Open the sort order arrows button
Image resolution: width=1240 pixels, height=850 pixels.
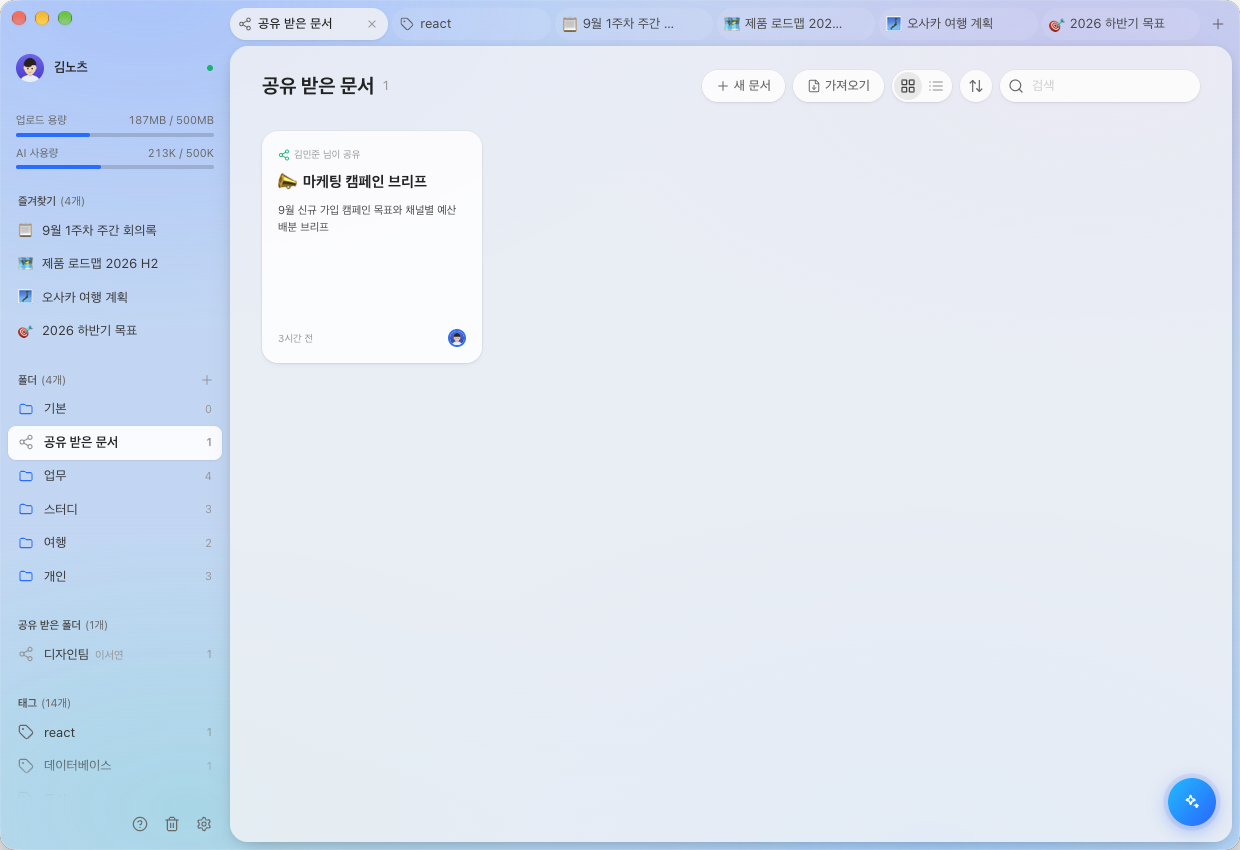point(976,86)
